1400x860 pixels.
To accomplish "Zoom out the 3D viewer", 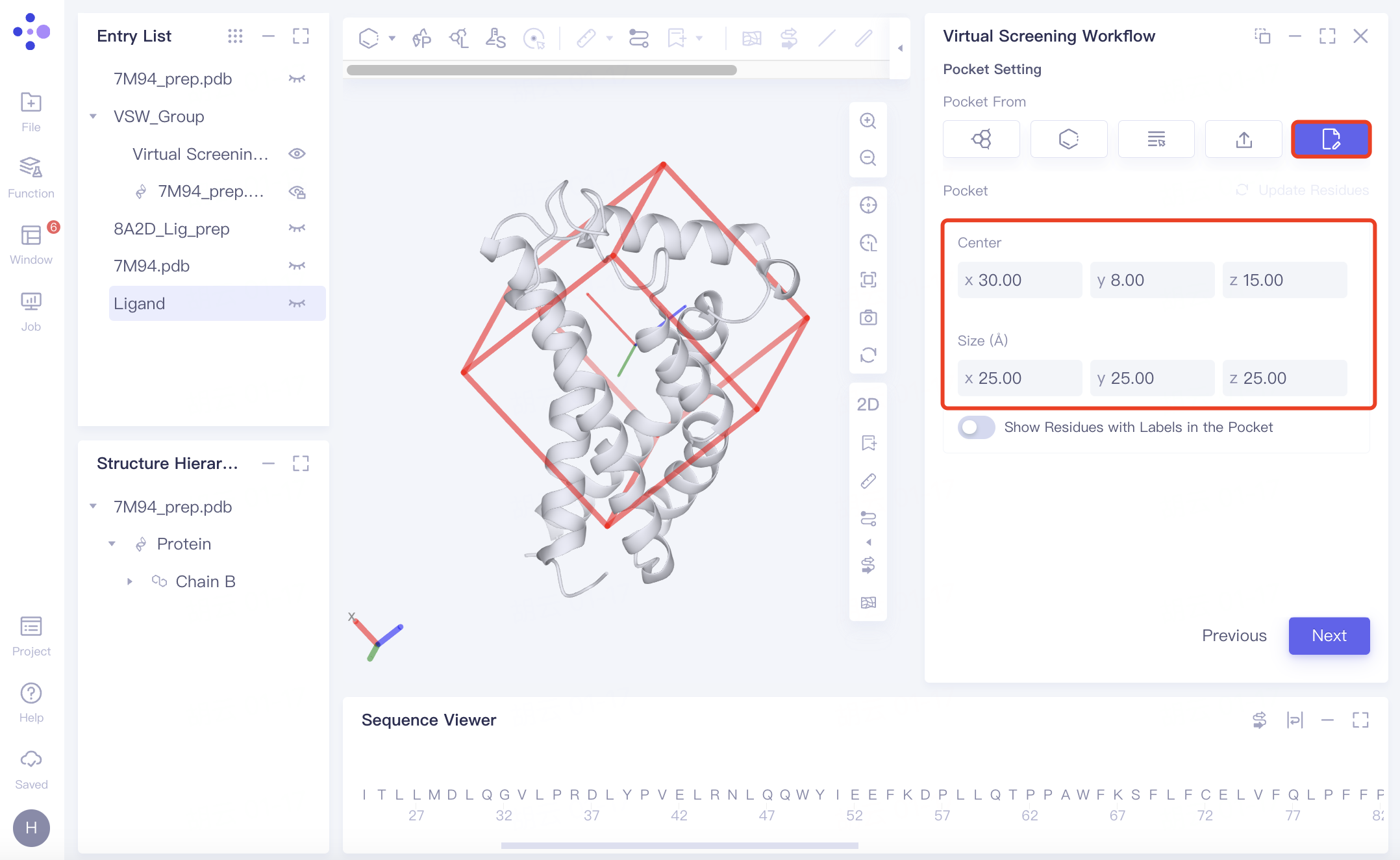I will (x=868, y=158).
